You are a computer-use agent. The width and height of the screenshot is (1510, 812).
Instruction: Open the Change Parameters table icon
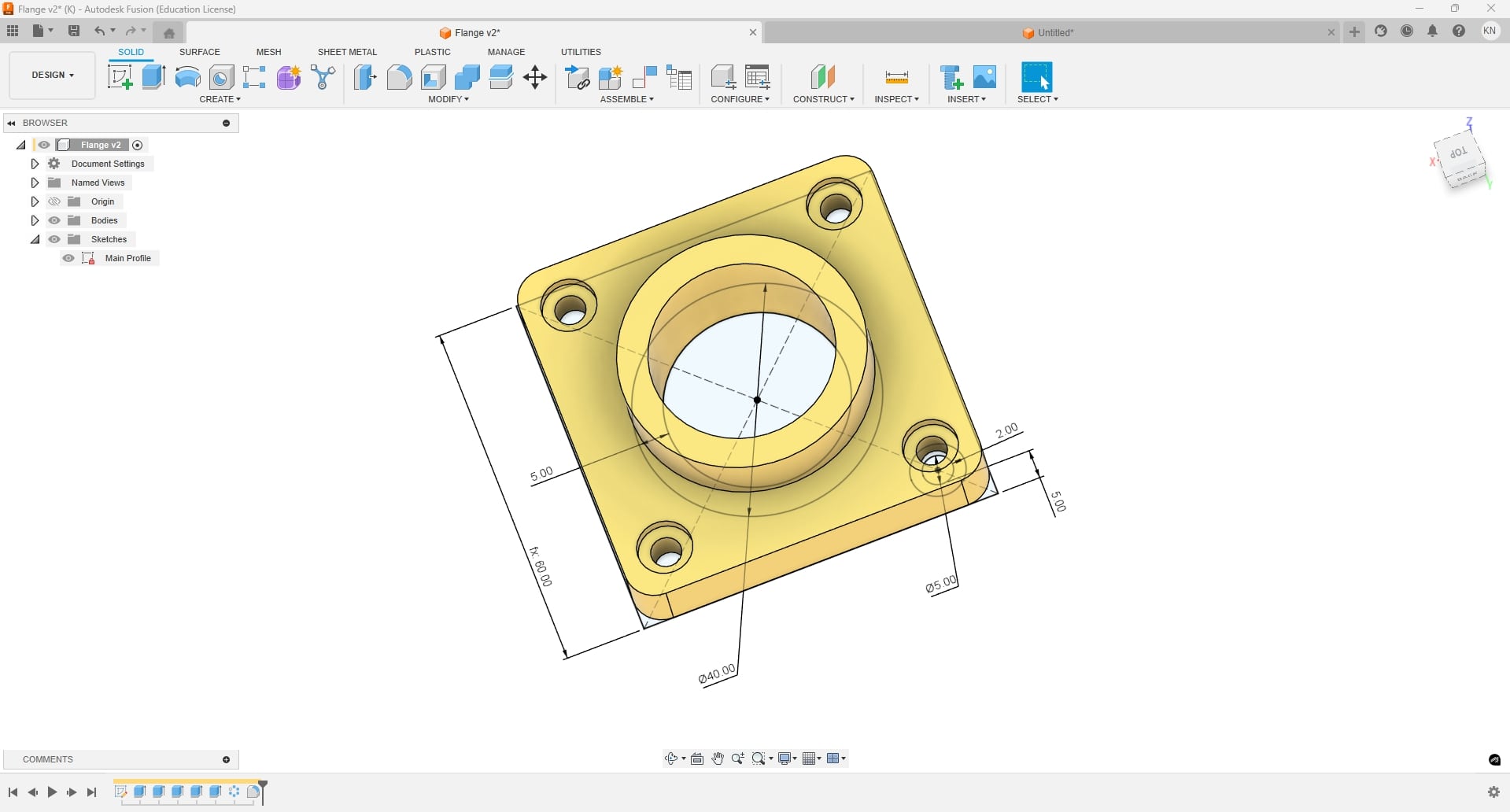[x=758, y=77]
